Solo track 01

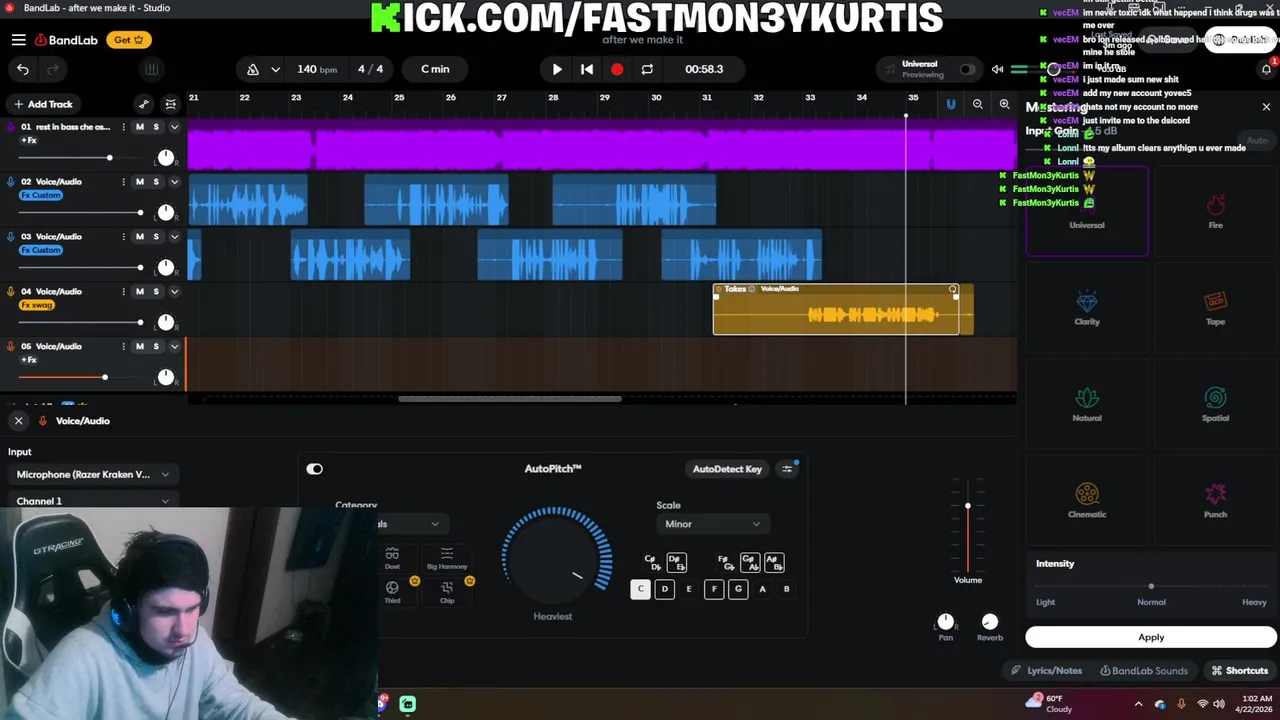click(x=156, y=127)
